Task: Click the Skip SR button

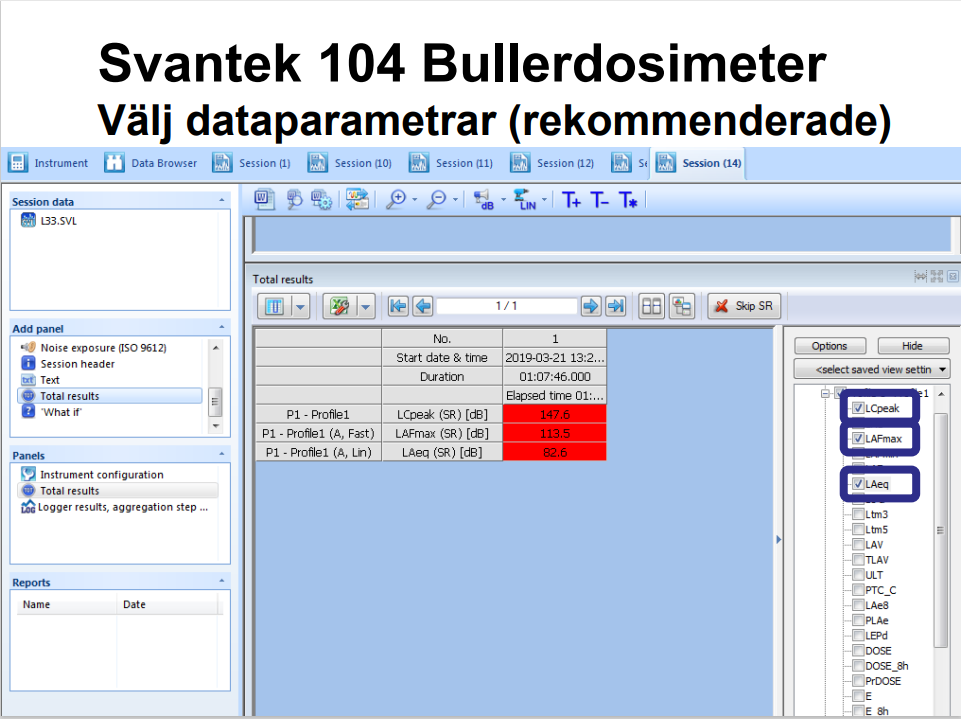Action: [744, 306]
